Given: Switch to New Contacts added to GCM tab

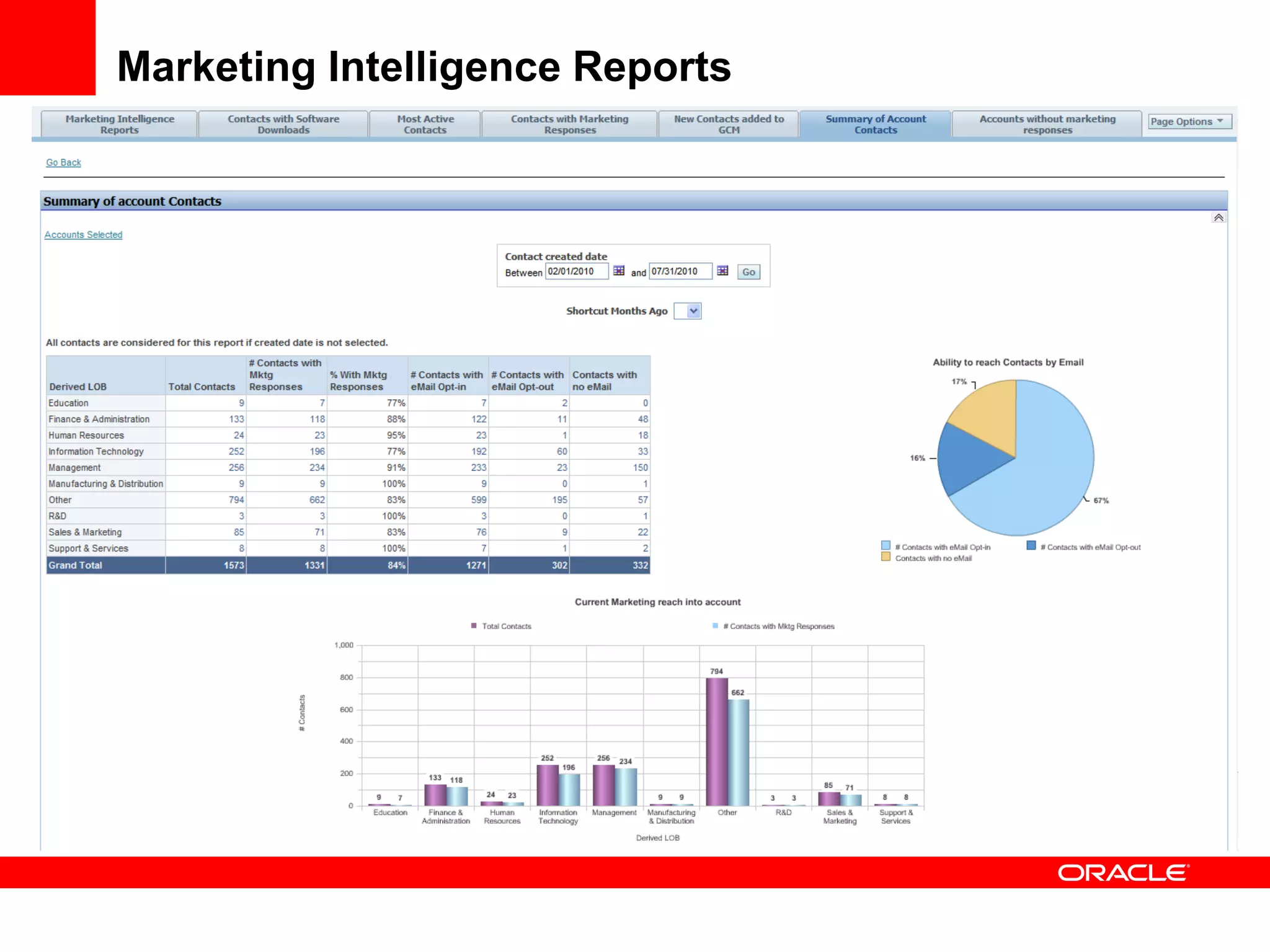Looking at the screenshot, I should (729, 125).
